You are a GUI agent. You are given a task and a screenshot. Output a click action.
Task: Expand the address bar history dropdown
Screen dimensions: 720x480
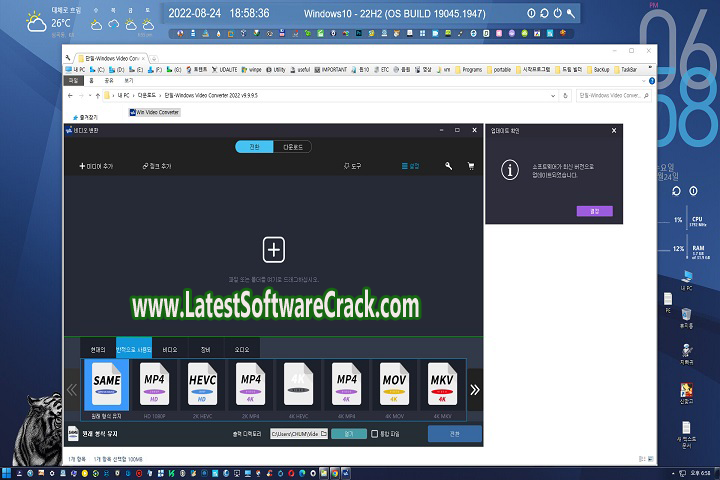click(x=553, y=96)
